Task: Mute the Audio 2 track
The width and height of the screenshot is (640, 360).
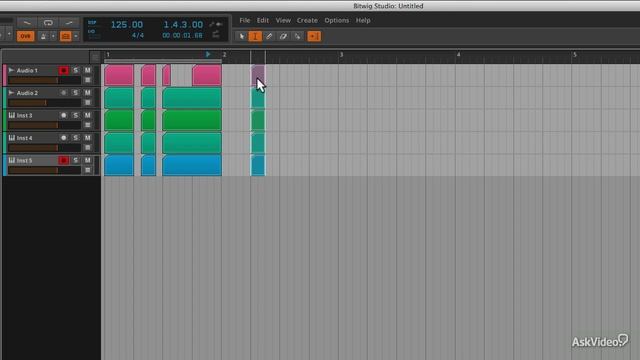Action: point(87,93)
